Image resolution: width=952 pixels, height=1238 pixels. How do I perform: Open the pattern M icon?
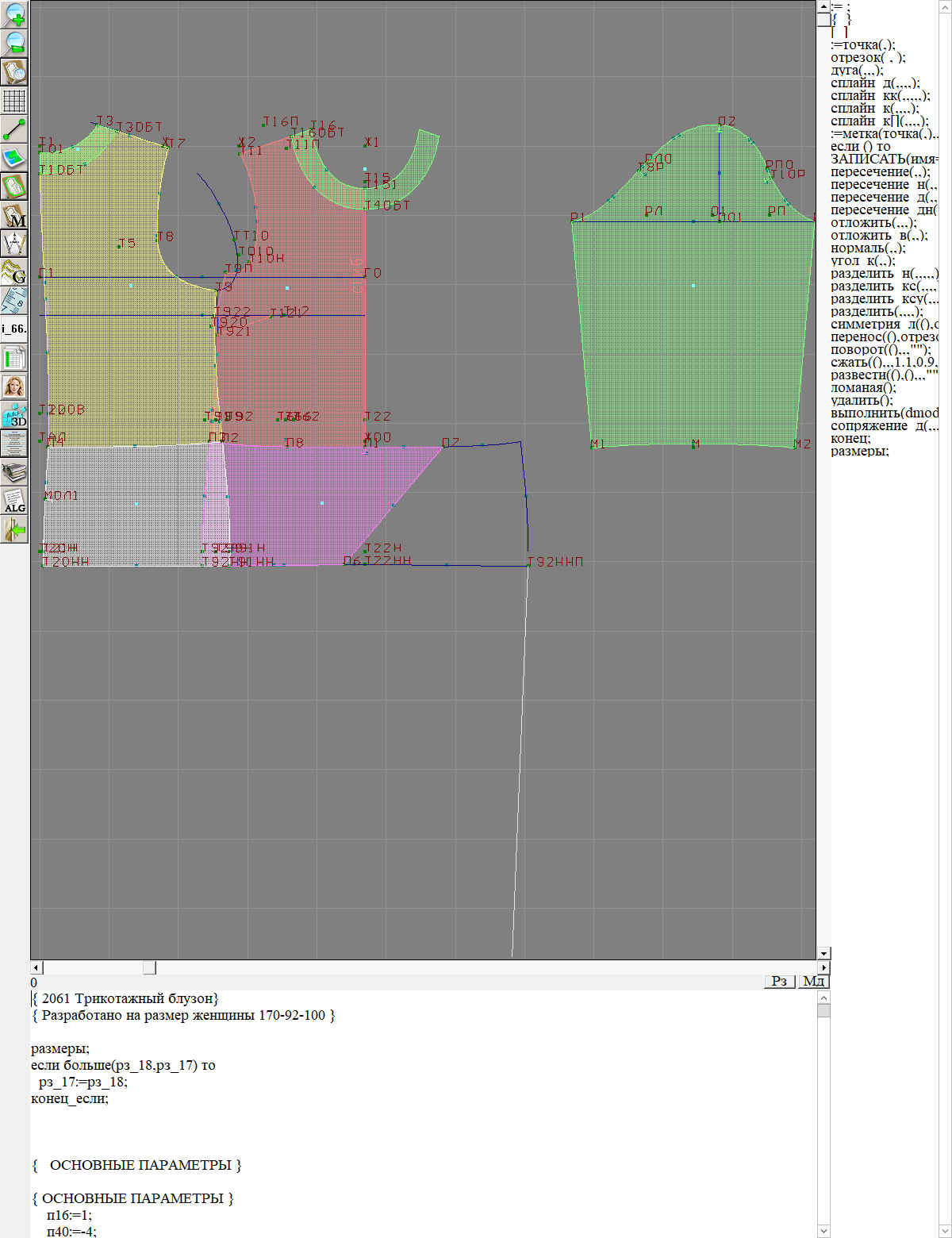click(x=15, y=215)
